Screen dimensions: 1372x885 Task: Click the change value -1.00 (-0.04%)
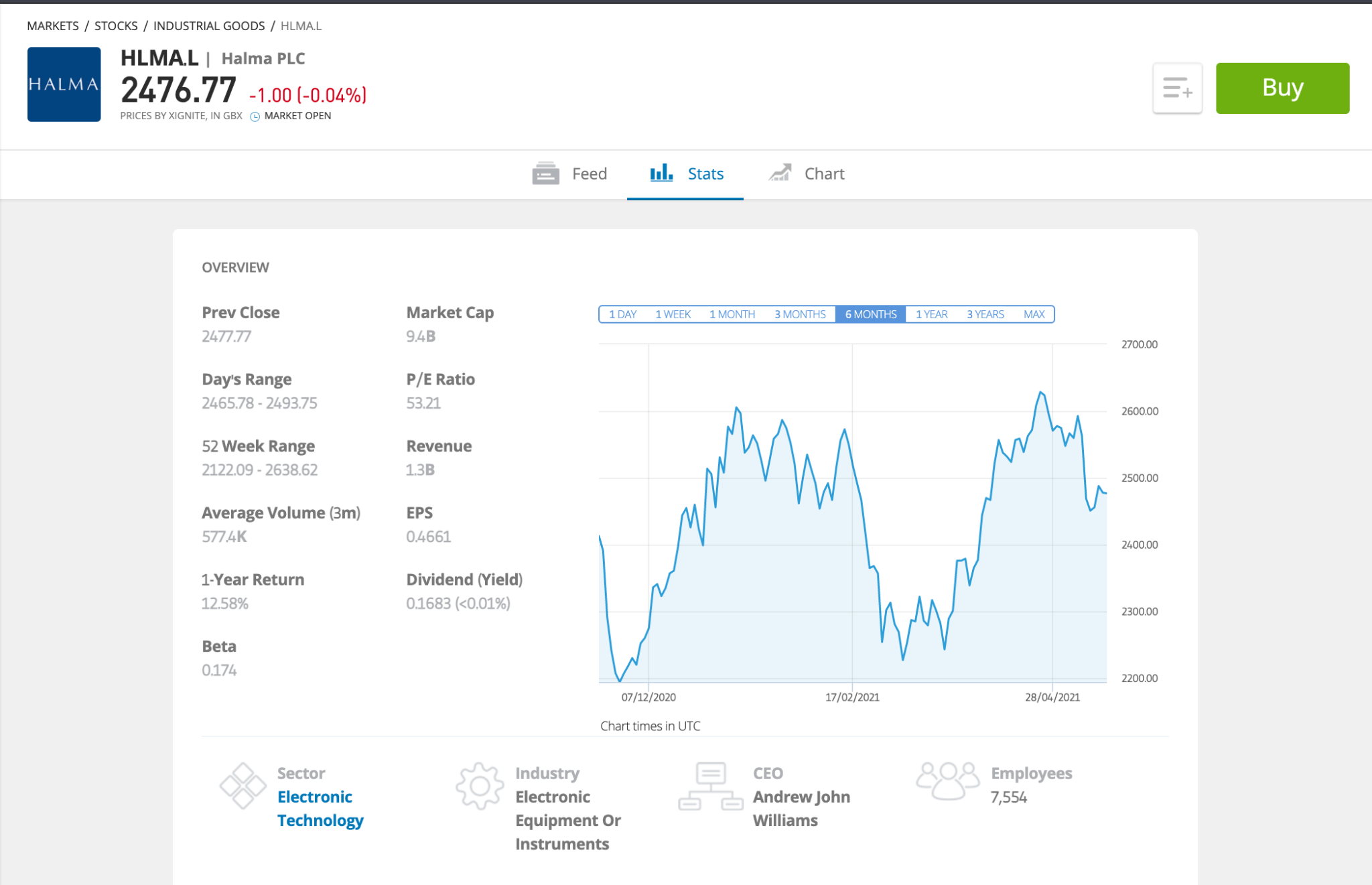[308, 95]
